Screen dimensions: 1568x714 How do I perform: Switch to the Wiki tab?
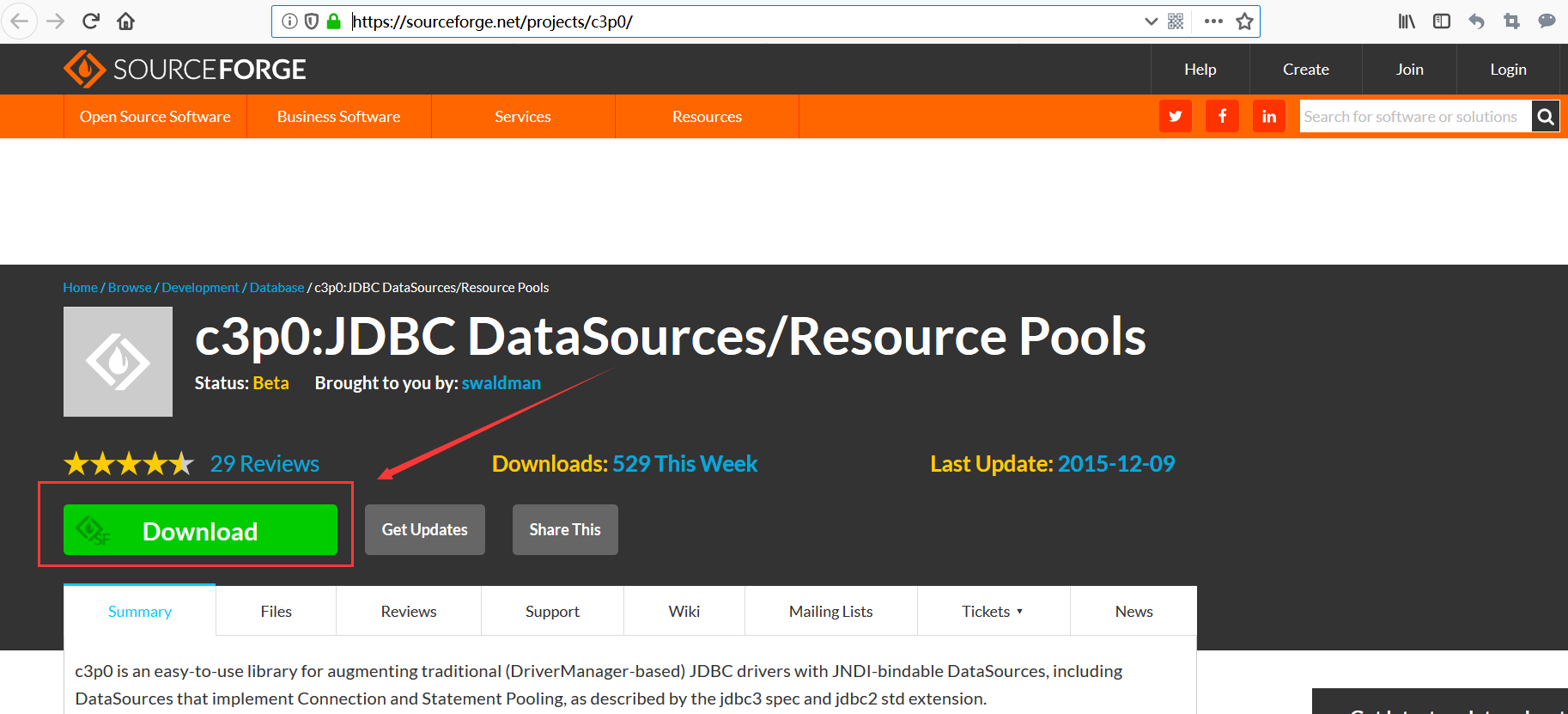(684, 612)
